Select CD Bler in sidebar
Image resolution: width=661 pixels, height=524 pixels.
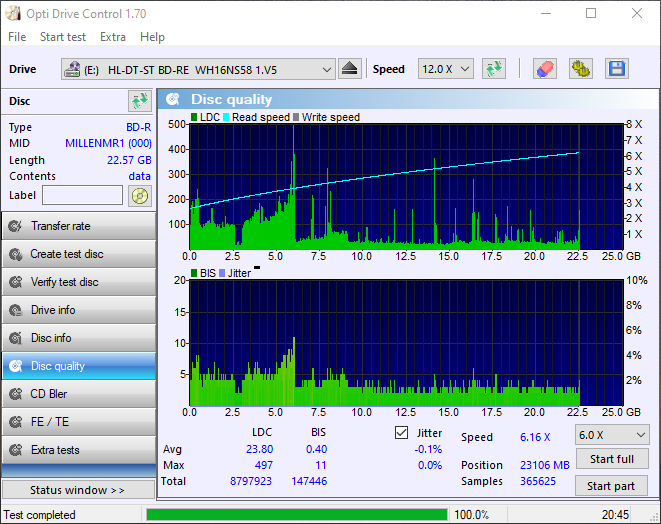pos(78,394)
